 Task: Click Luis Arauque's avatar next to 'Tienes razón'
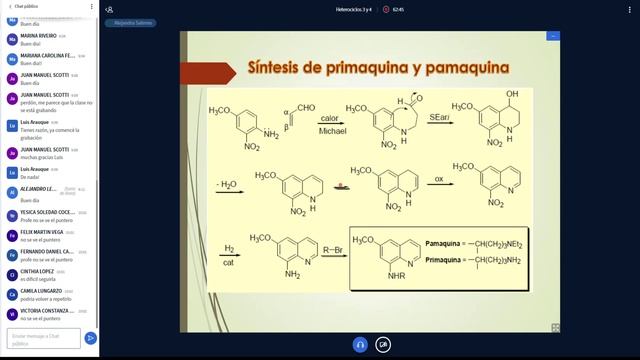coord(12,126)
